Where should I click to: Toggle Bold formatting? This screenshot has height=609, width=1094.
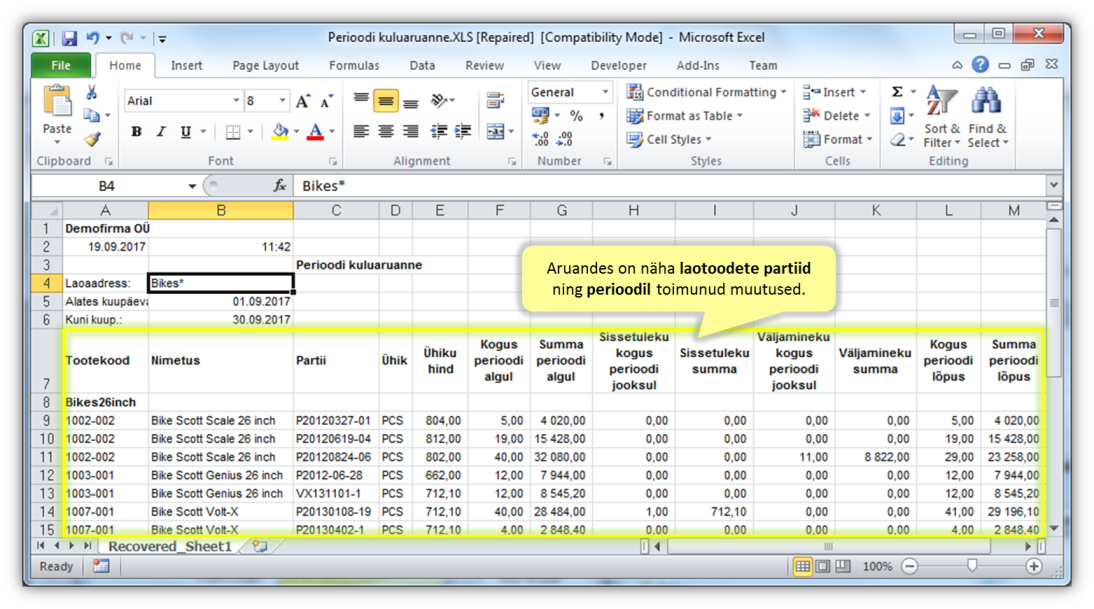coord(136,132)
